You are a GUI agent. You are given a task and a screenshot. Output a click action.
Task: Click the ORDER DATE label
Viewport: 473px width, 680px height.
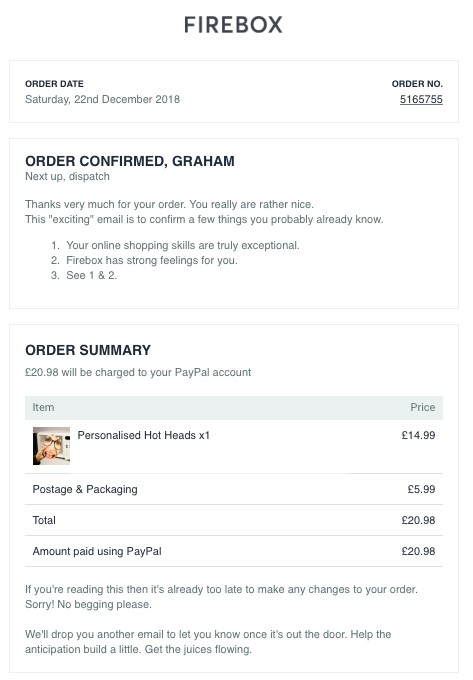pos(54,84)
